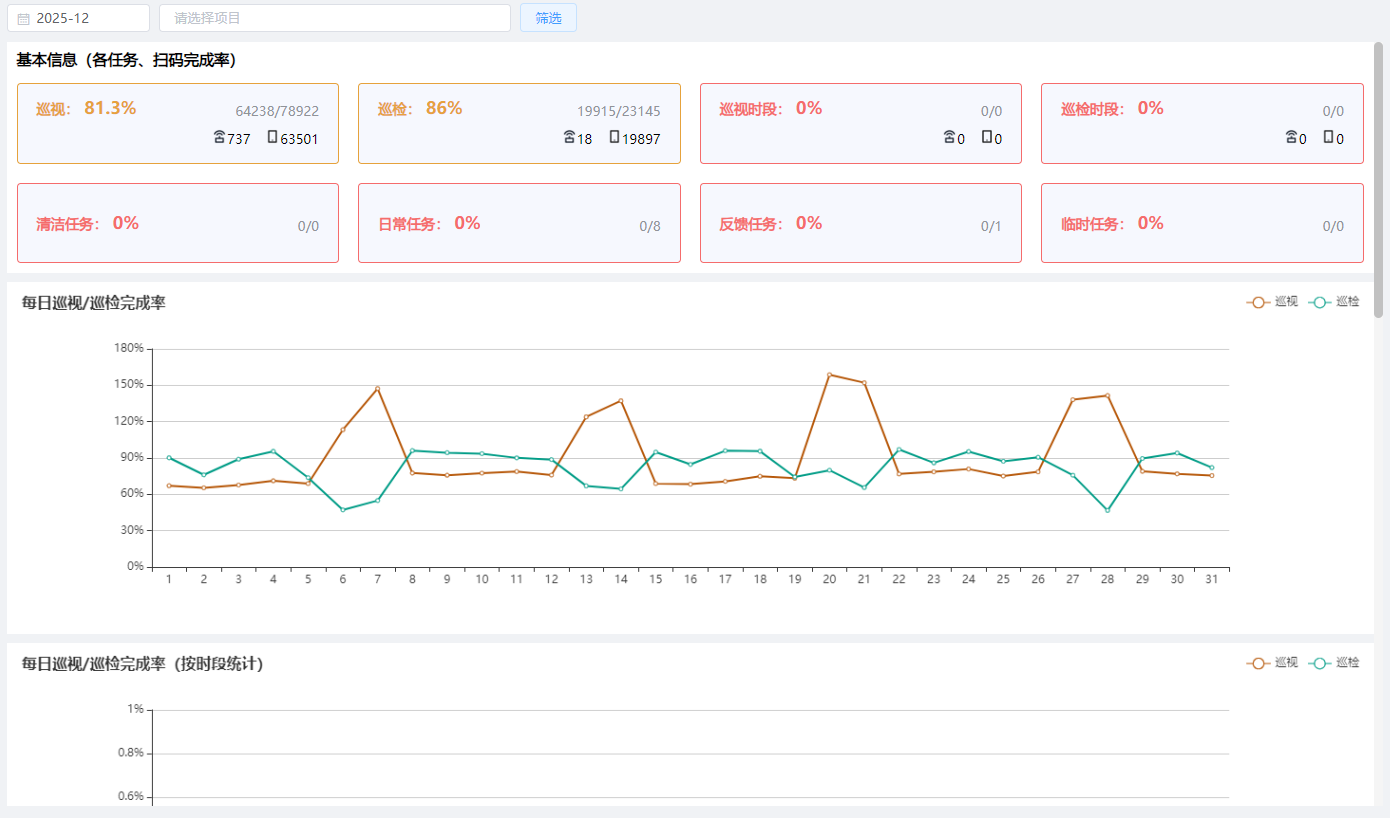Click the telephone icon beside 18 in the 巡检 card
The width and height of the screenshot is (1390, 818).
click(569, 137)
